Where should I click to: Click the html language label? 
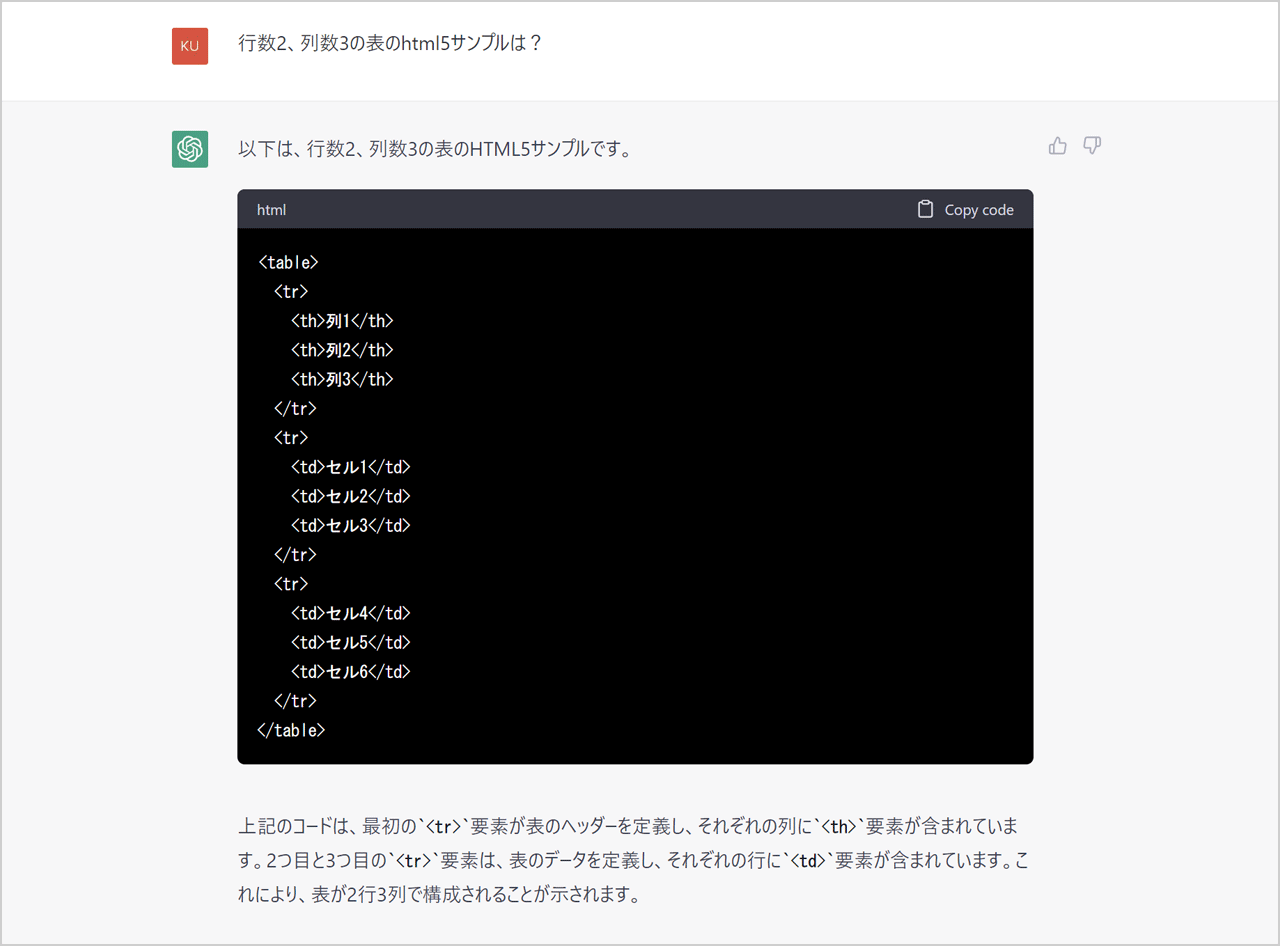[271, 210]
